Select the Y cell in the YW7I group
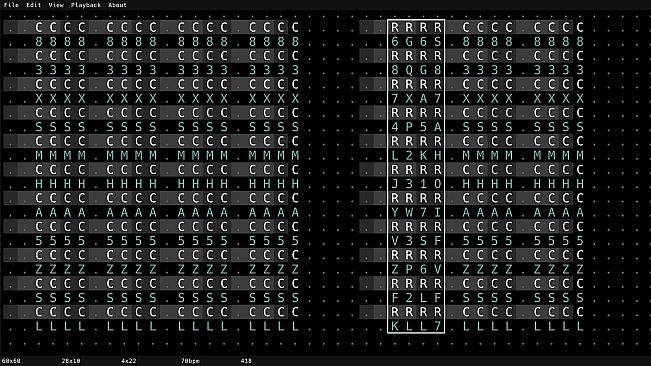This screenshot has height=366, width=651. click(x=395, y=212)
